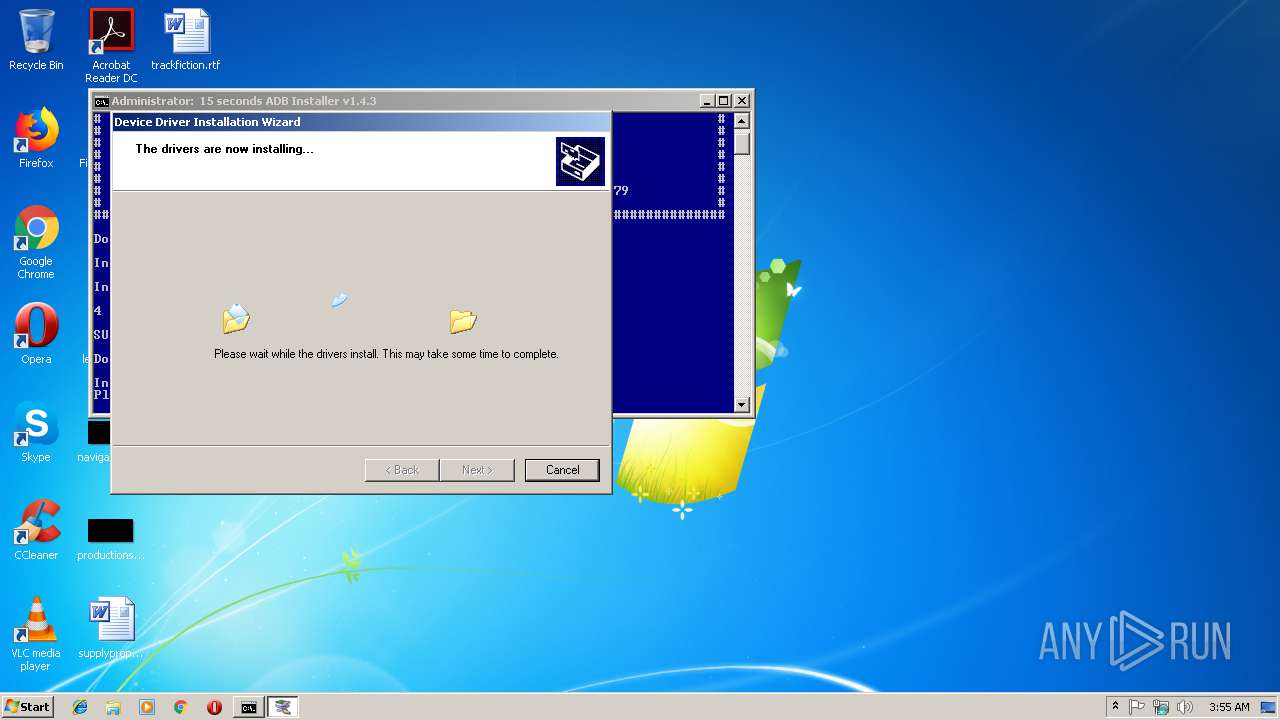Open Opera from the taskbar

click(214, 707)
